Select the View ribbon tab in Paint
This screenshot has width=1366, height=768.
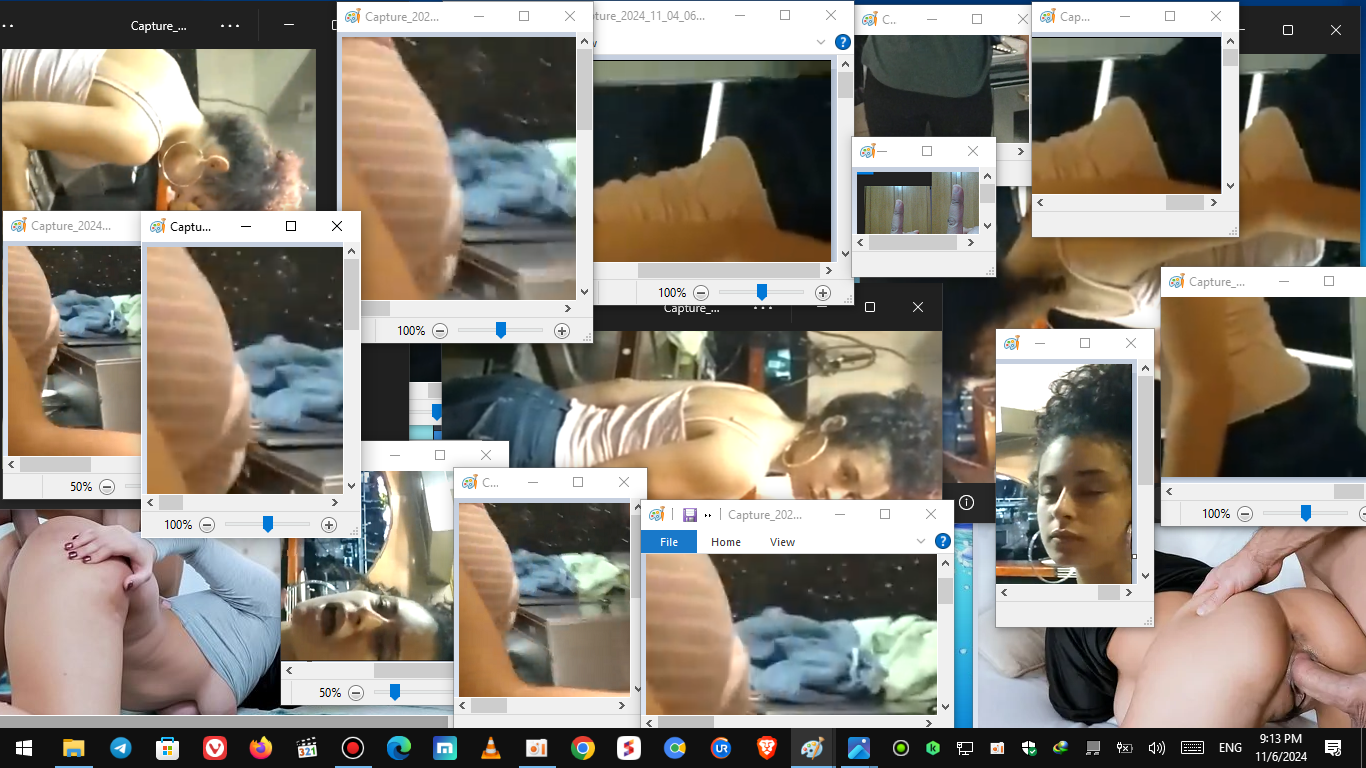[x=782, y=542]
